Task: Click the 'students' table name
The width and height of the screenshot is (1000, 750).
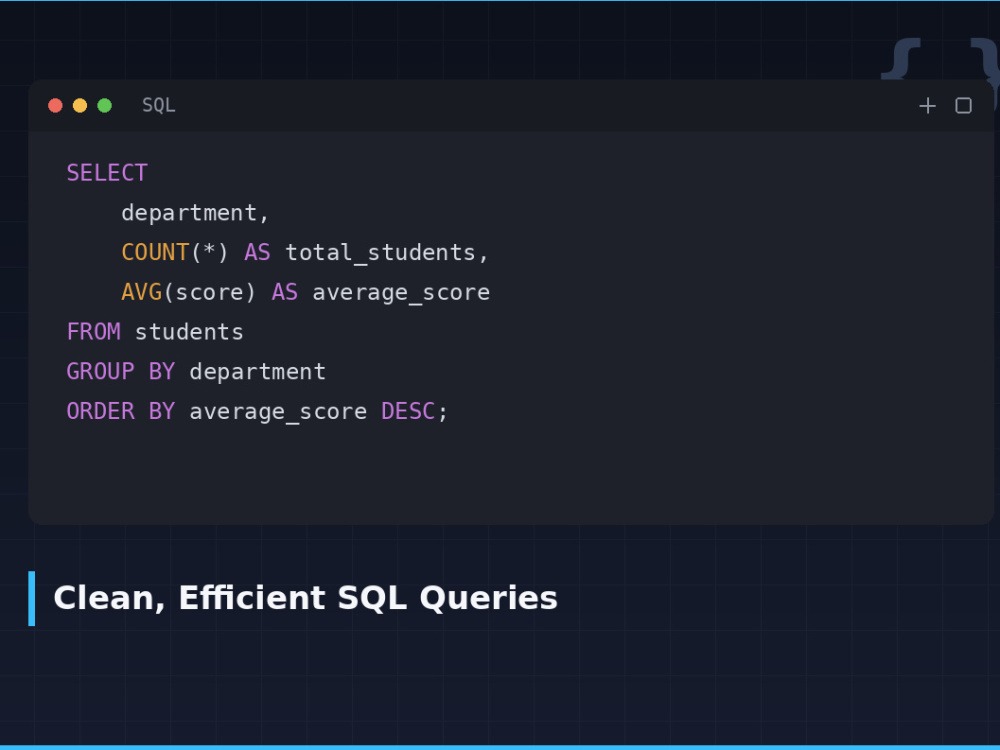Action: (189, 332)
